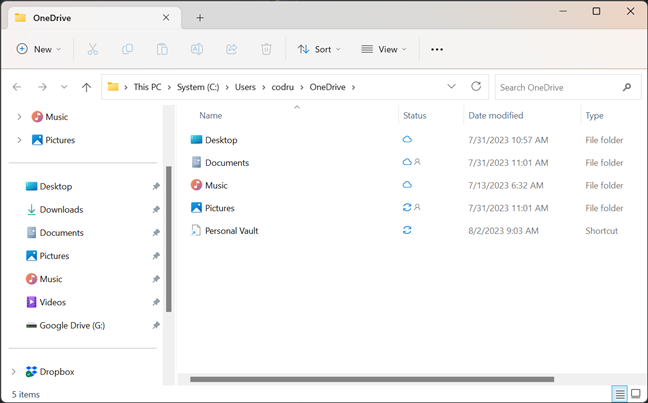Click the Search OneDrive field
The width and height of the screenshot is (648, 403).
coord(558,87)
